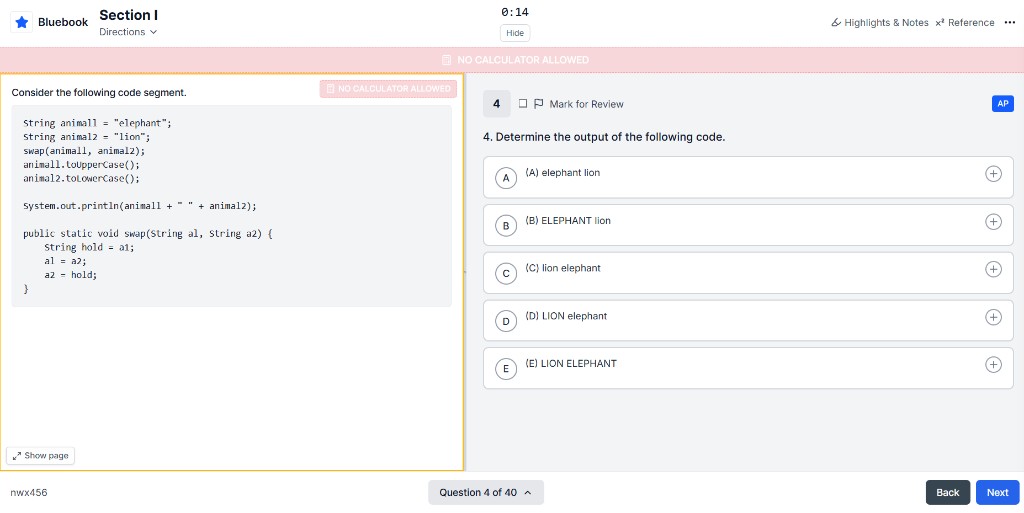Click the code line swap(animal1, animal2);
This screenshot has height=513, width=1024.
[x=84, y=151]
